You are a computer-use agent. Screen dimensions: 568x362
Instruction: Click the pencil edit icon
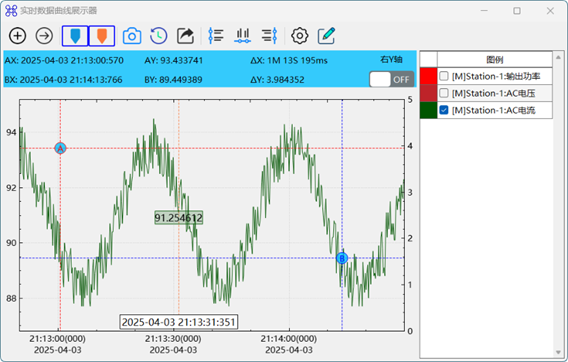(326, 36)
